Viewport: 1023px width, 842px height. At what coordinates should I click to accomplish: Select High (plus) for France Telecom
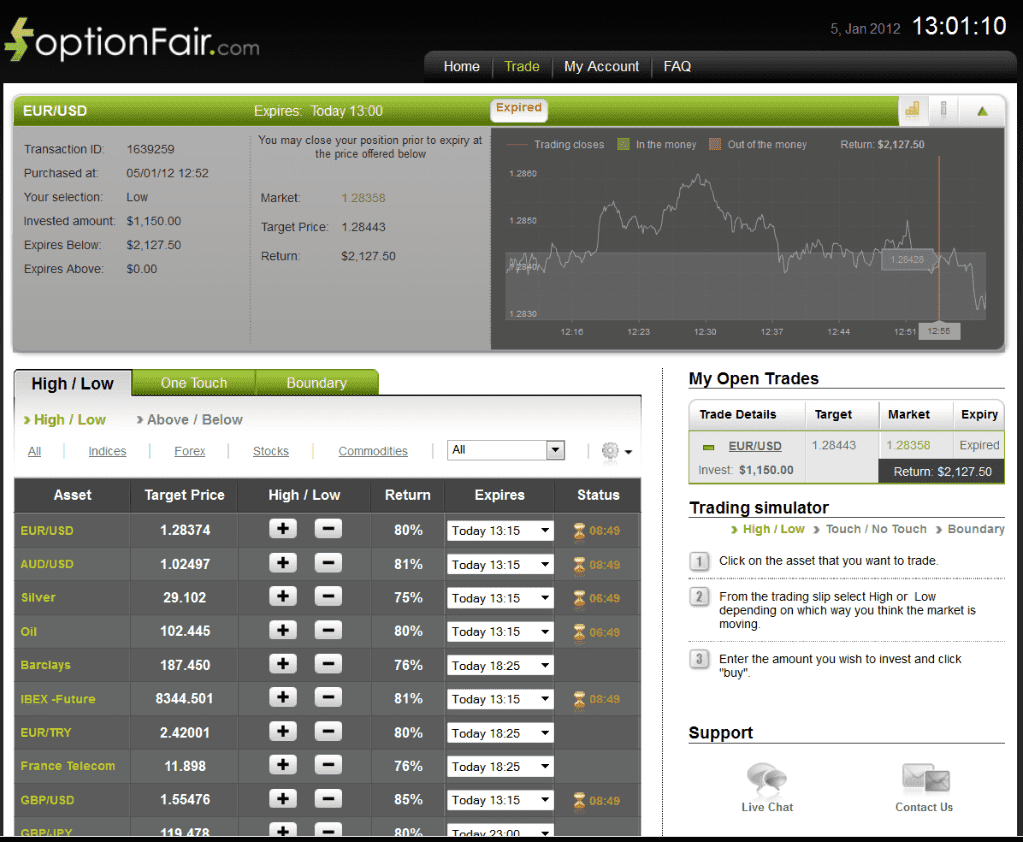pyautogui.click(x=283, y=764)
